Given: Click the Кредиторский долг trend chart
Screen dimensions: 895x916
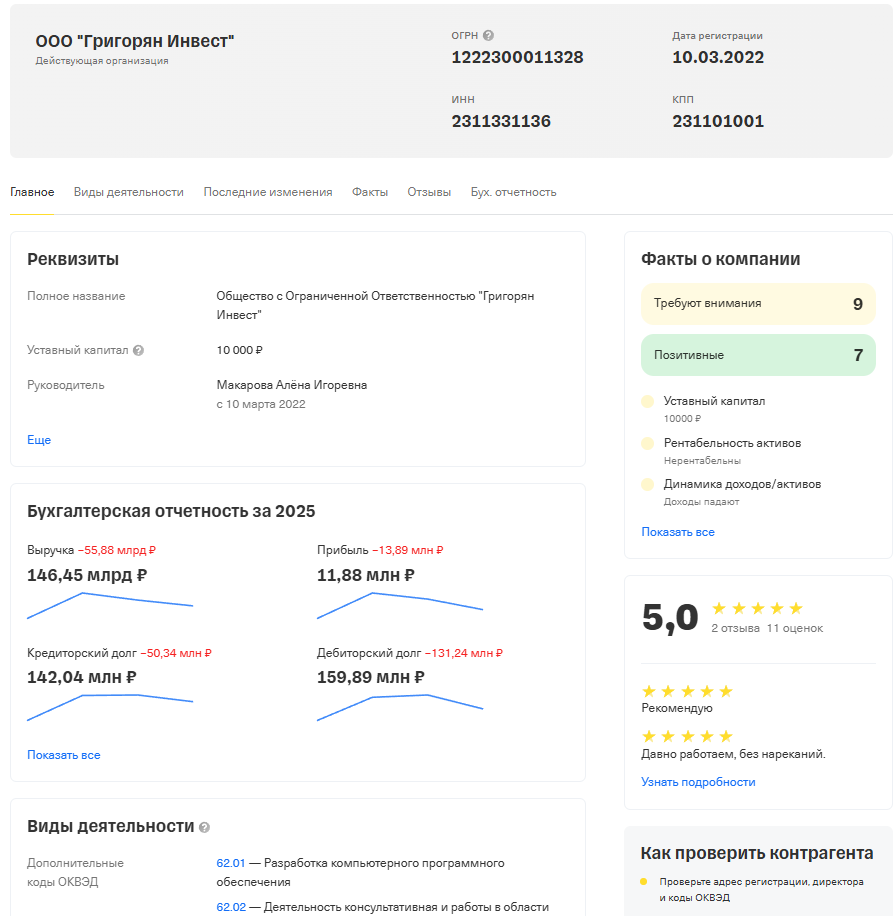Looking at the screenshot, I should coord(110,707).
